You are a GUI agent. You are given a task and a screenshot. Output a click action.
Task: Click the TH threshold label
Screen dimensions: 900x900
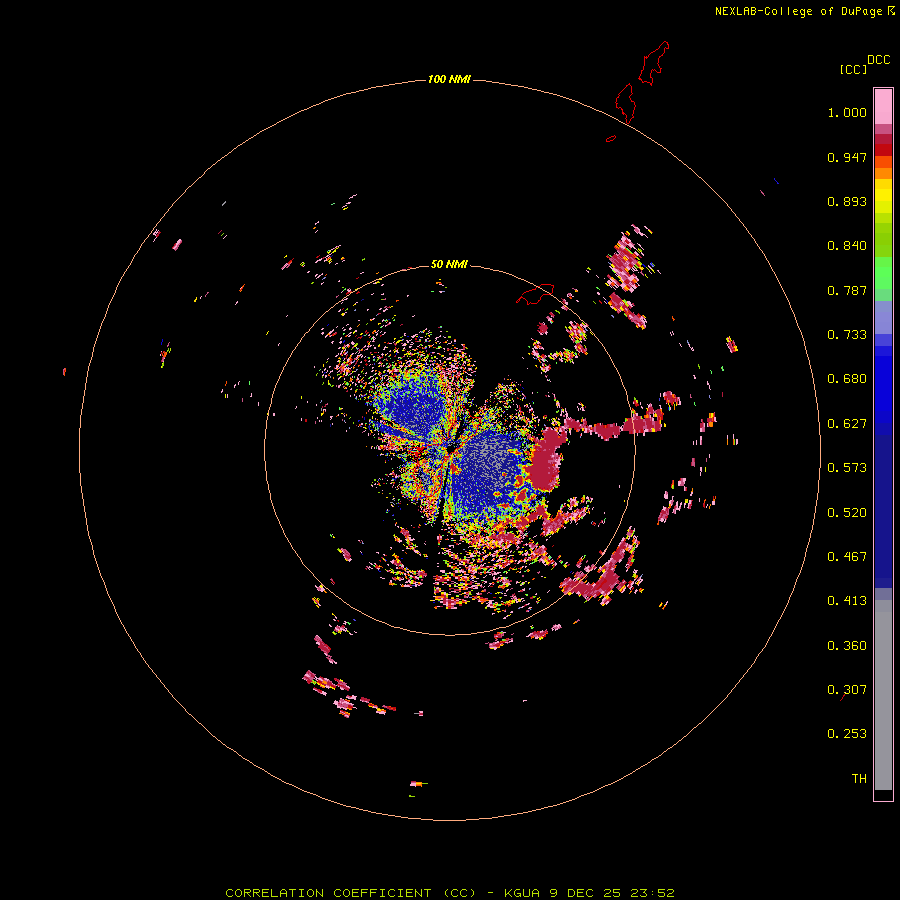[x=859, y=779]
